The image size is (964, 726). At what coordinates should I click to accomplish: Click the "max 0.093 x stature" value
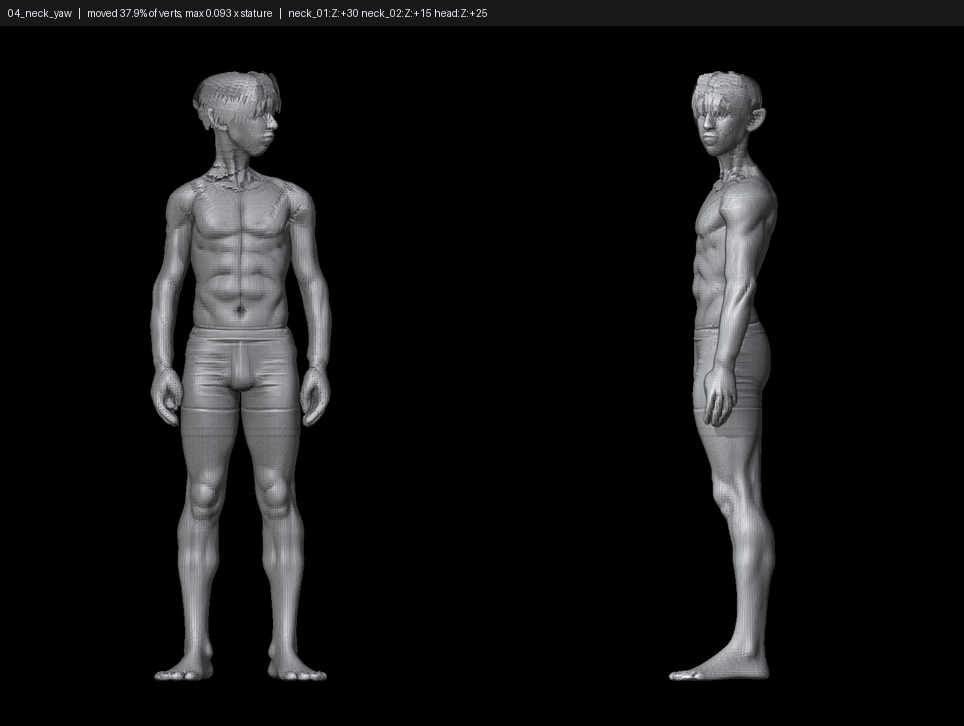[x=229, y=13]
